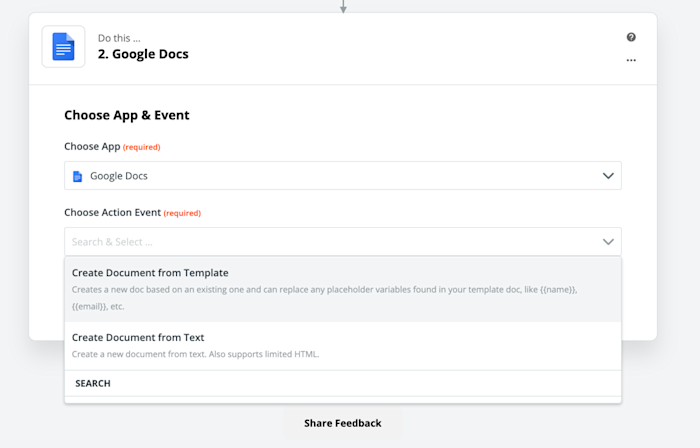Click the template placeholder variables description text

(325, 298)
